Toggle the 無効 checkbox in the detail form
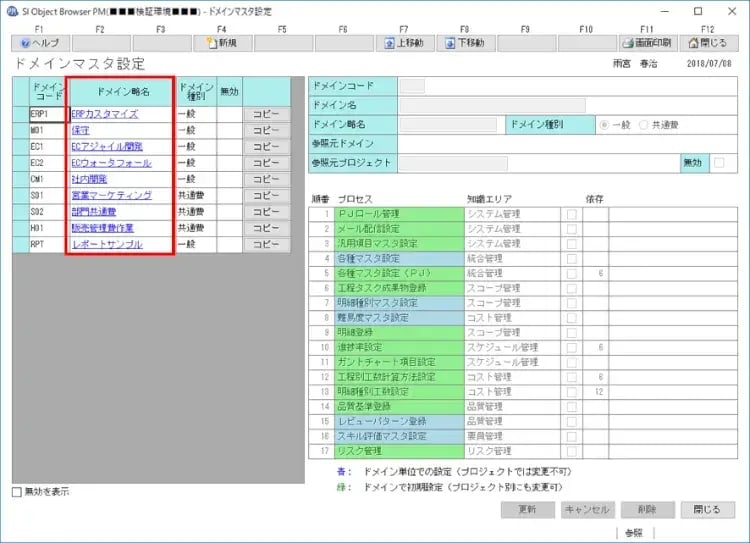This screenshot has height=543, width=750. [719, 163]
